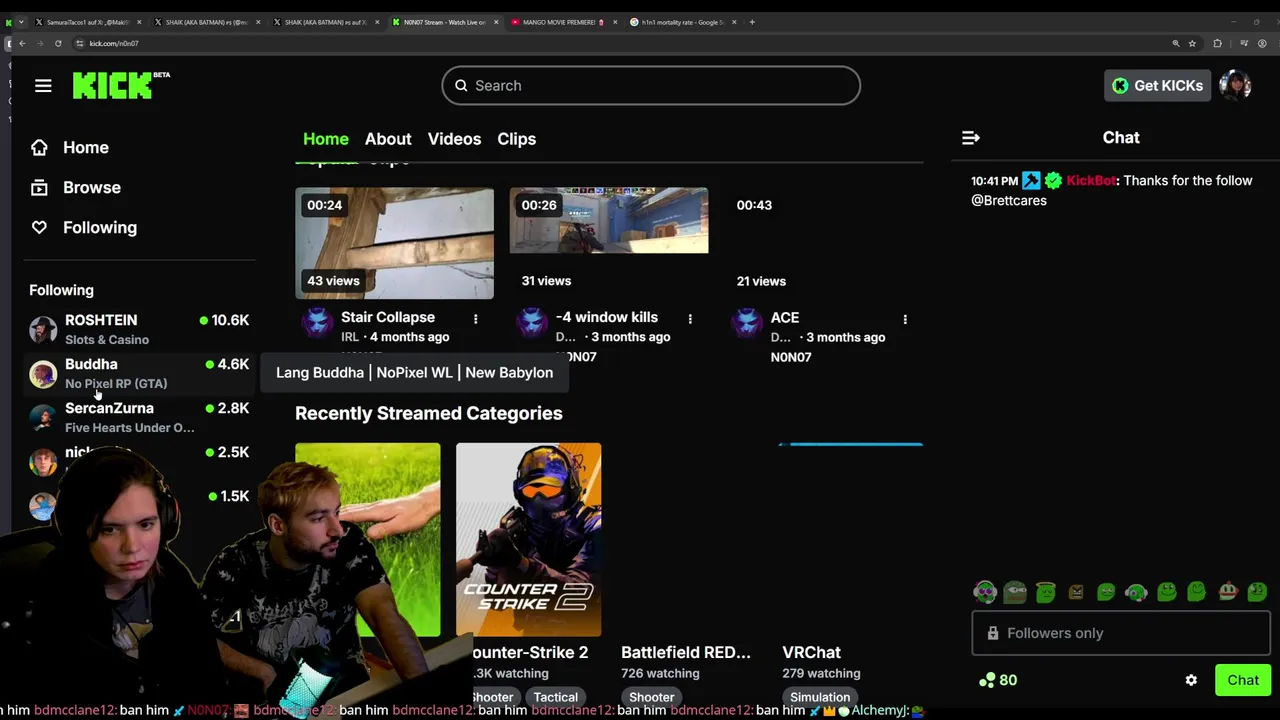Open a new browser tab
The height and width of the screenshot is (720, 1280).
pyautogui.click(x=753, y=22)
